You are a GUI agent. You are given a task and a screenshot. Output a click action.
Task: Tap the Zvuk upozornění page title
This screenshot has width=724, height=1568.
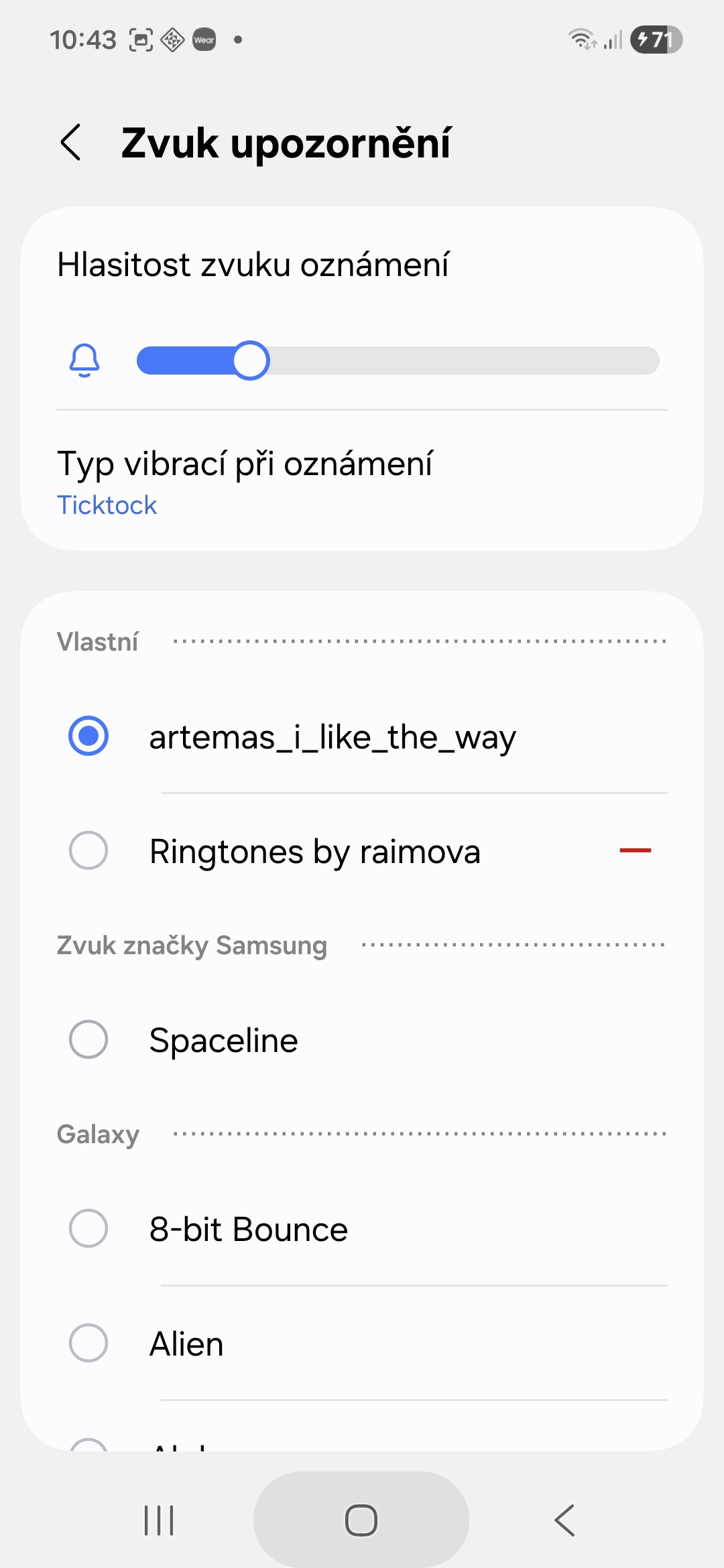286,143
